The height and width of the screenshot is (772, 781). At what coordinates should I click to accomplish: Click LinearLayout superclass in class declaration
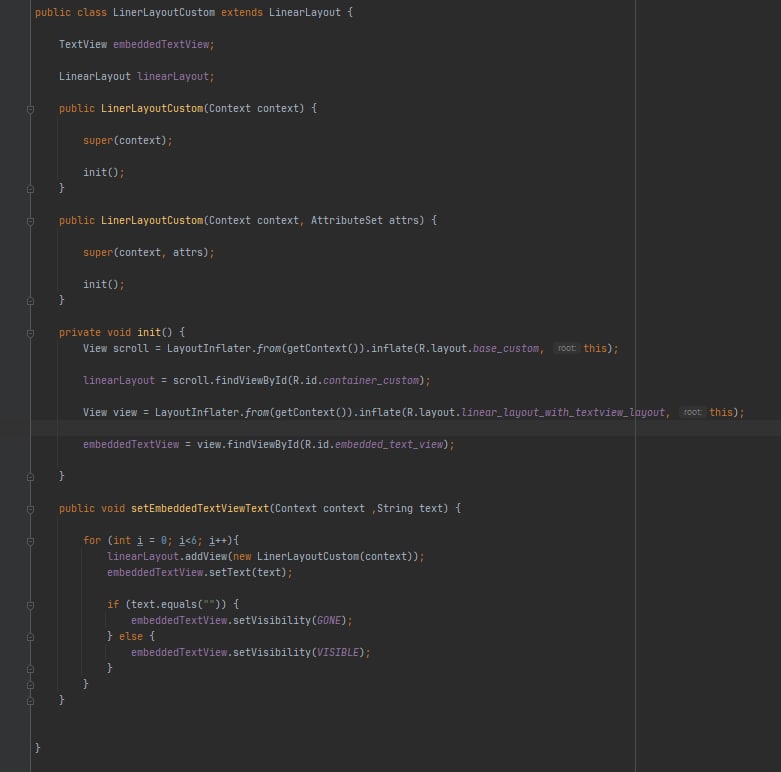coord(305,12)
